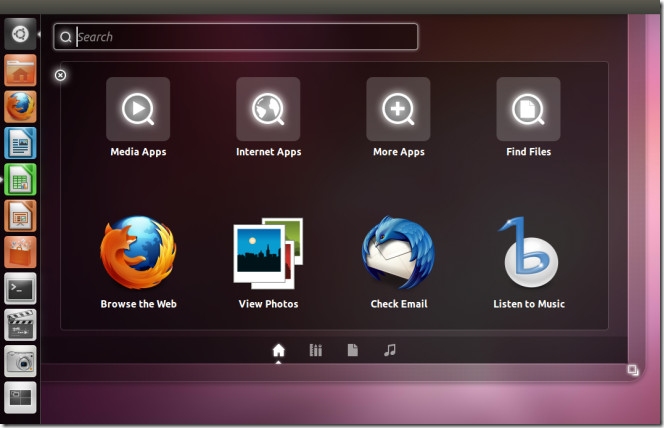Click the More Apps label
664x428 pixels.
click(398, 152)
